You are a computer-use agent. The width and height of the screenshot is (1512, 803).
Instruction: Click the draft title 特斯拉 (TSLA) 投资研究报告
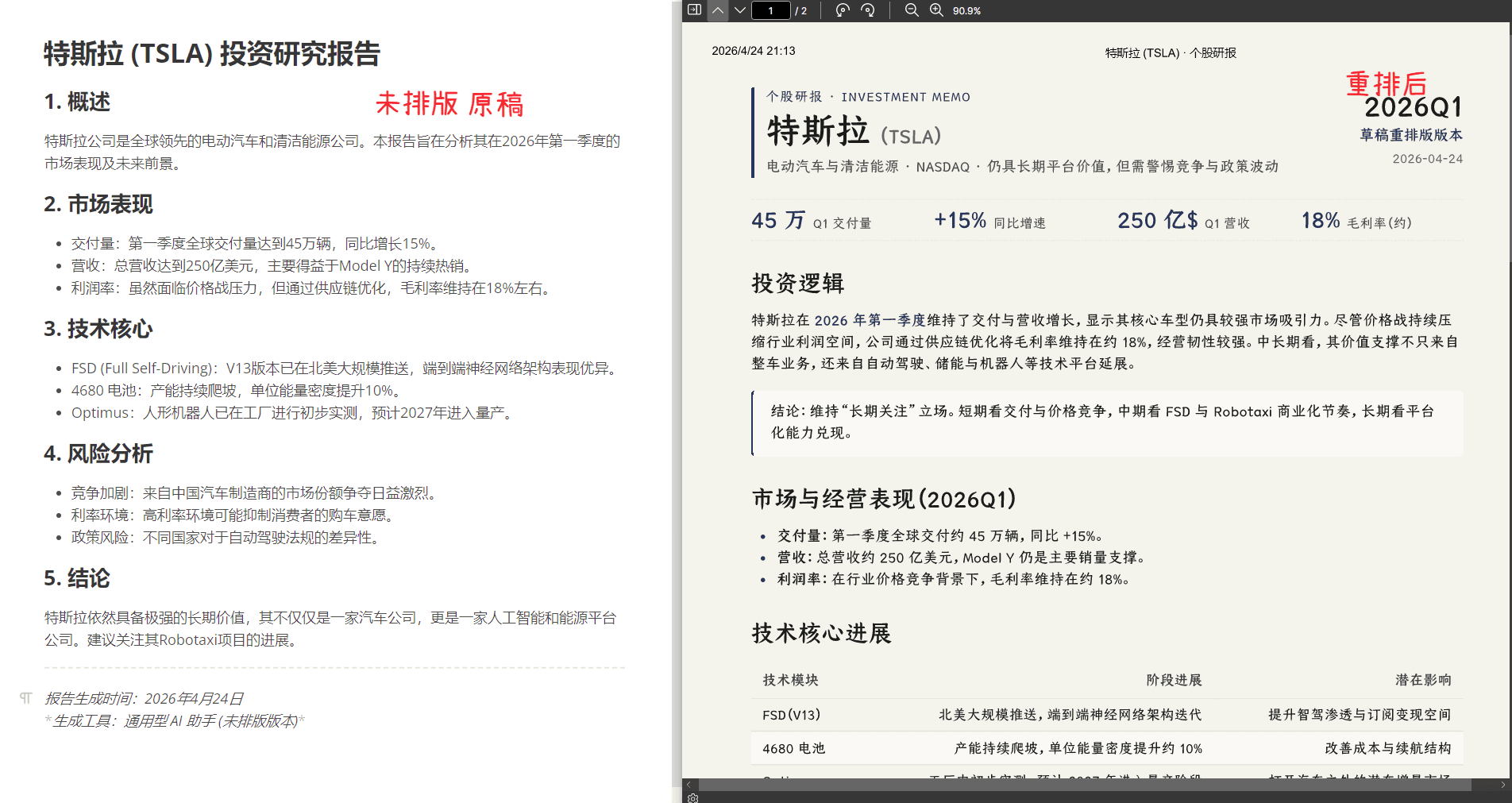click(212, 54)
